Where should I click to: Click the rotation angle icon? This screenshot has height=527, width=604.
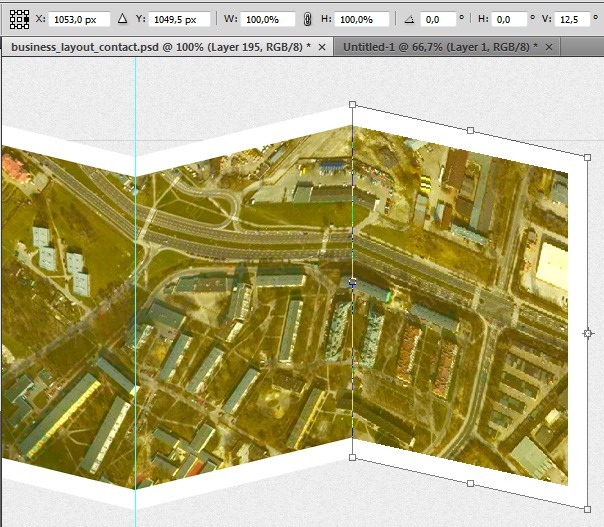409,19
